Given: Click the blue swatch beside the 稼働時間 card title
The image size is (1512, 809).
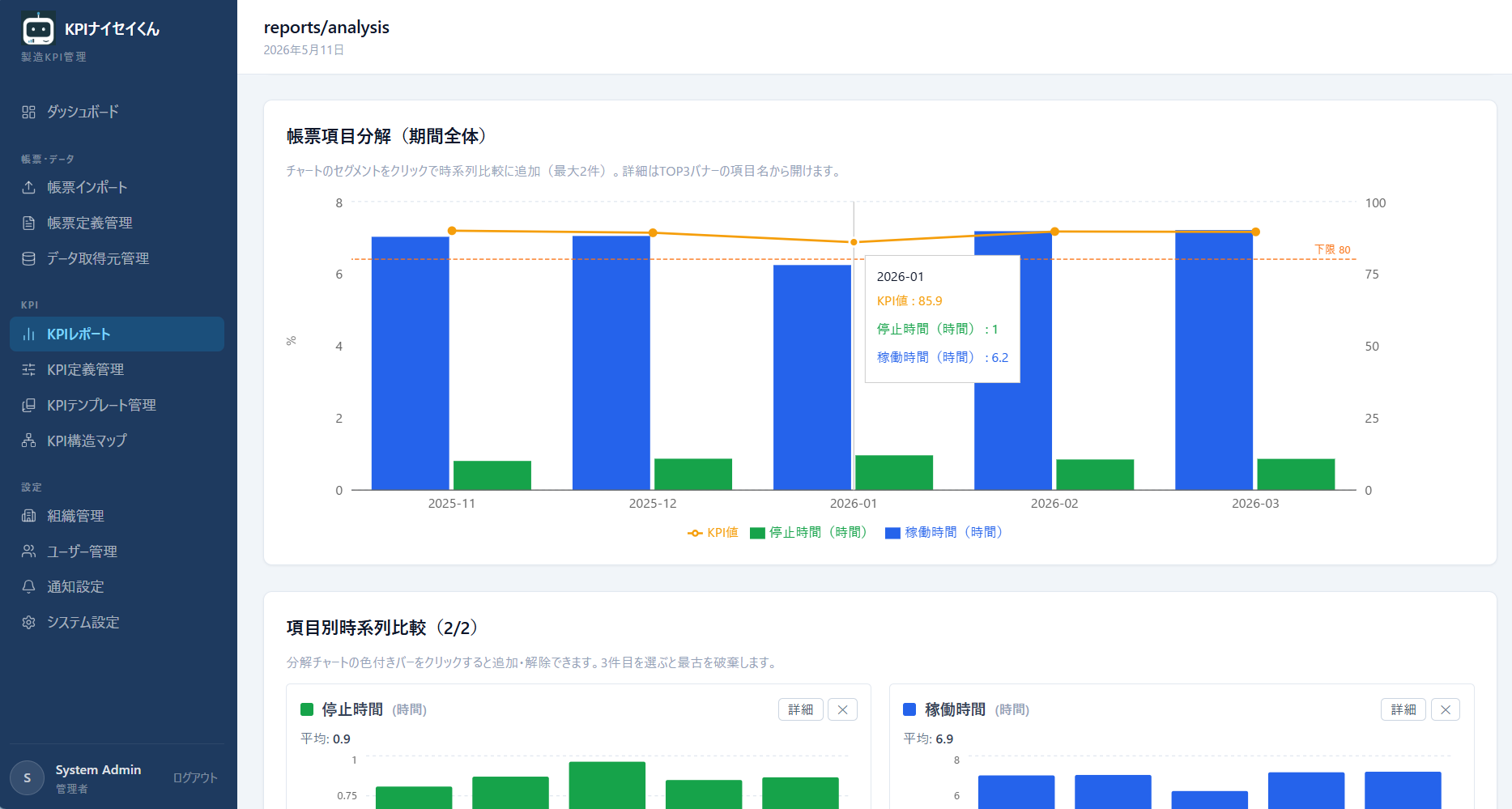Looking at the screenshot, I should point(909,709).
